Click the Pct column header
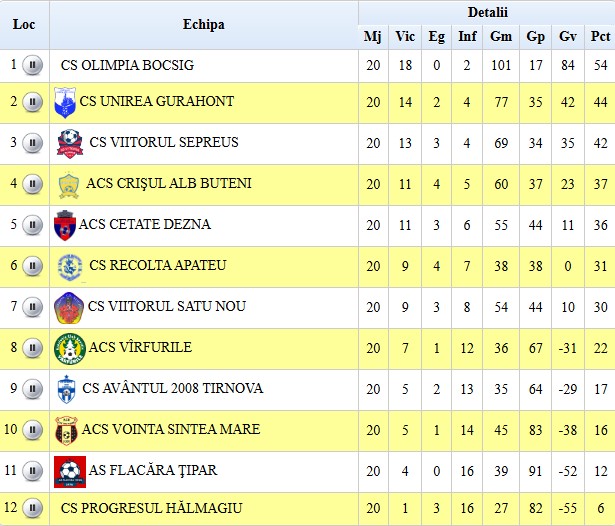Viewport: 615px width, 526px height. point(600,37)
